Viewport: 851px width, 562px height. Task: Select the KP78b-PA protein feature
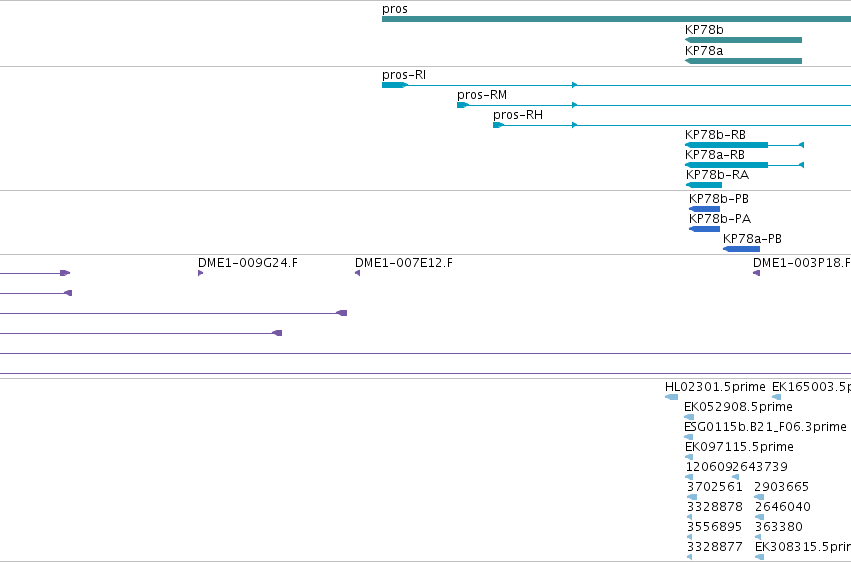tap(704, 229)
